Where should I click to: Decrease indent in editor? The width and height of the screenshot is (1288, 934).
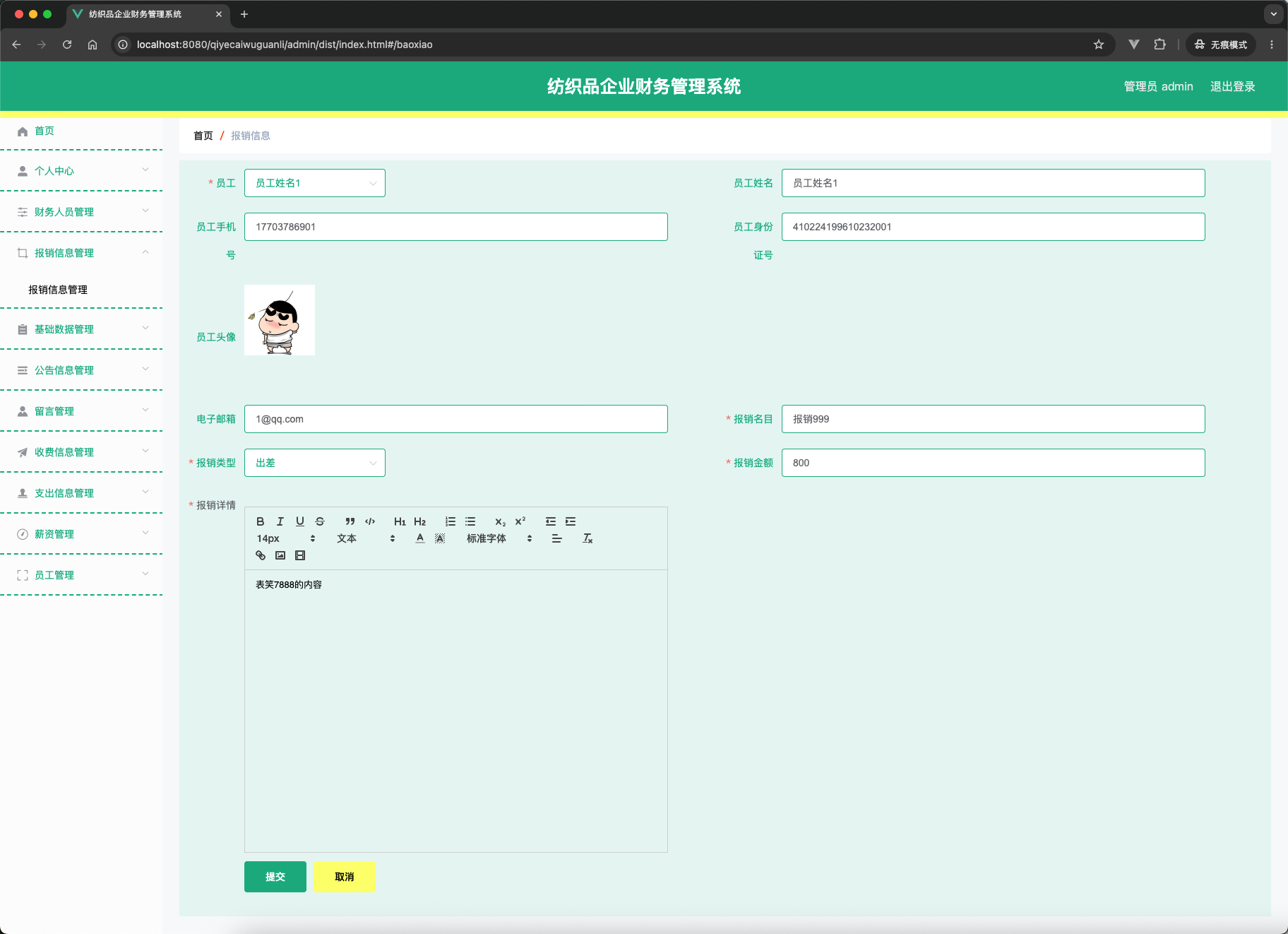point(551,521)
